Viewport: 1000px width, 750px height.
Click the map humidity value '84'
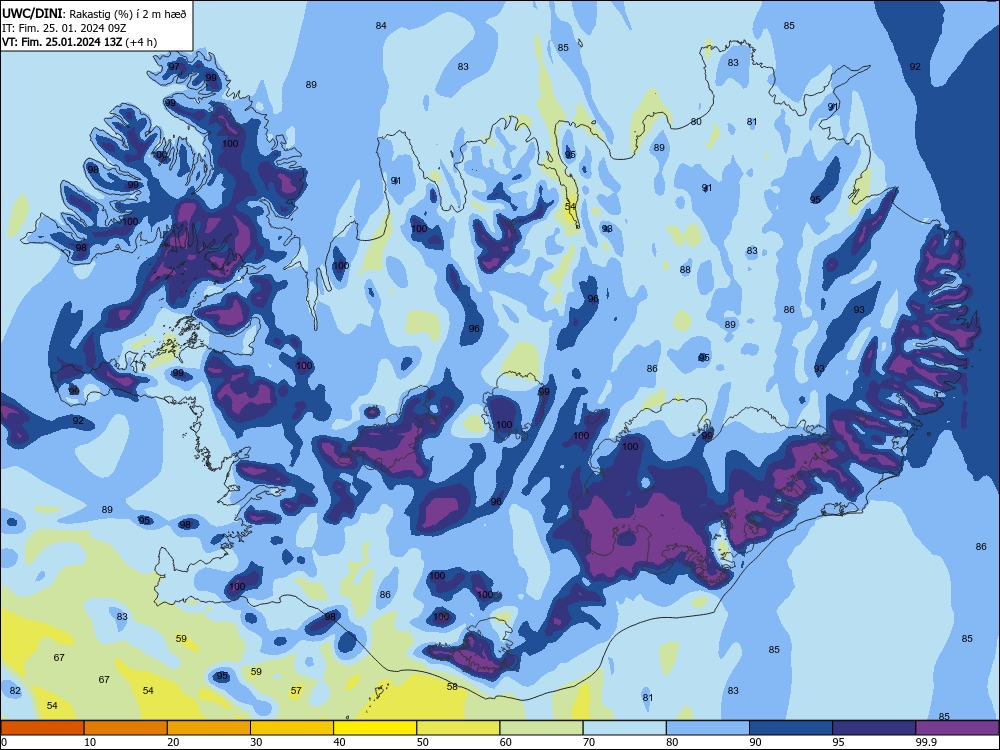click(x=381, y=26)
